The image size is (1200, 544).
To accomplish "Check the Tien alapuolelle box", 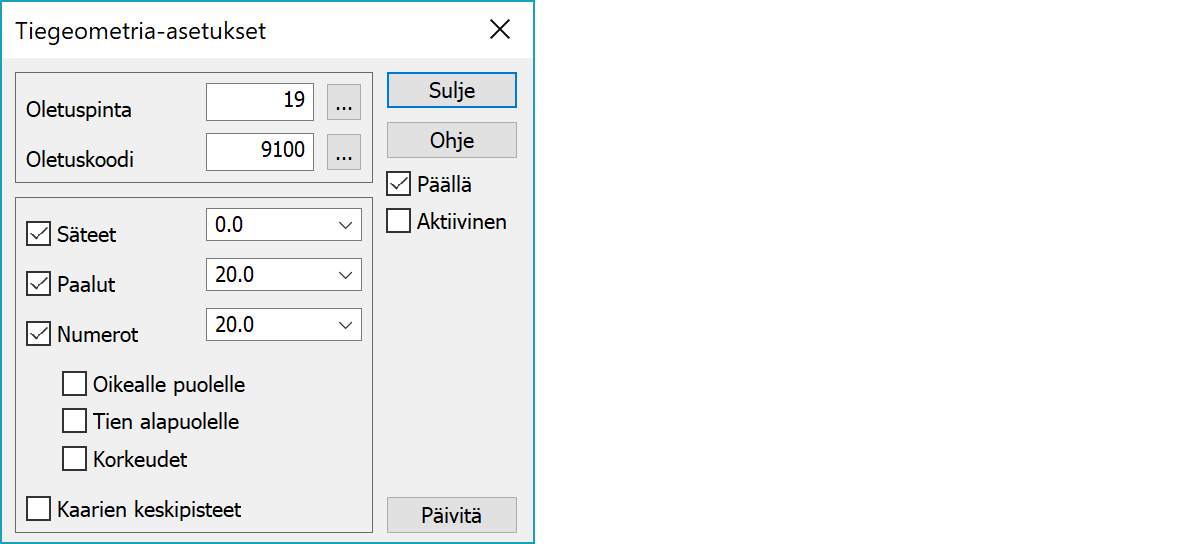I will pos(75,421).
